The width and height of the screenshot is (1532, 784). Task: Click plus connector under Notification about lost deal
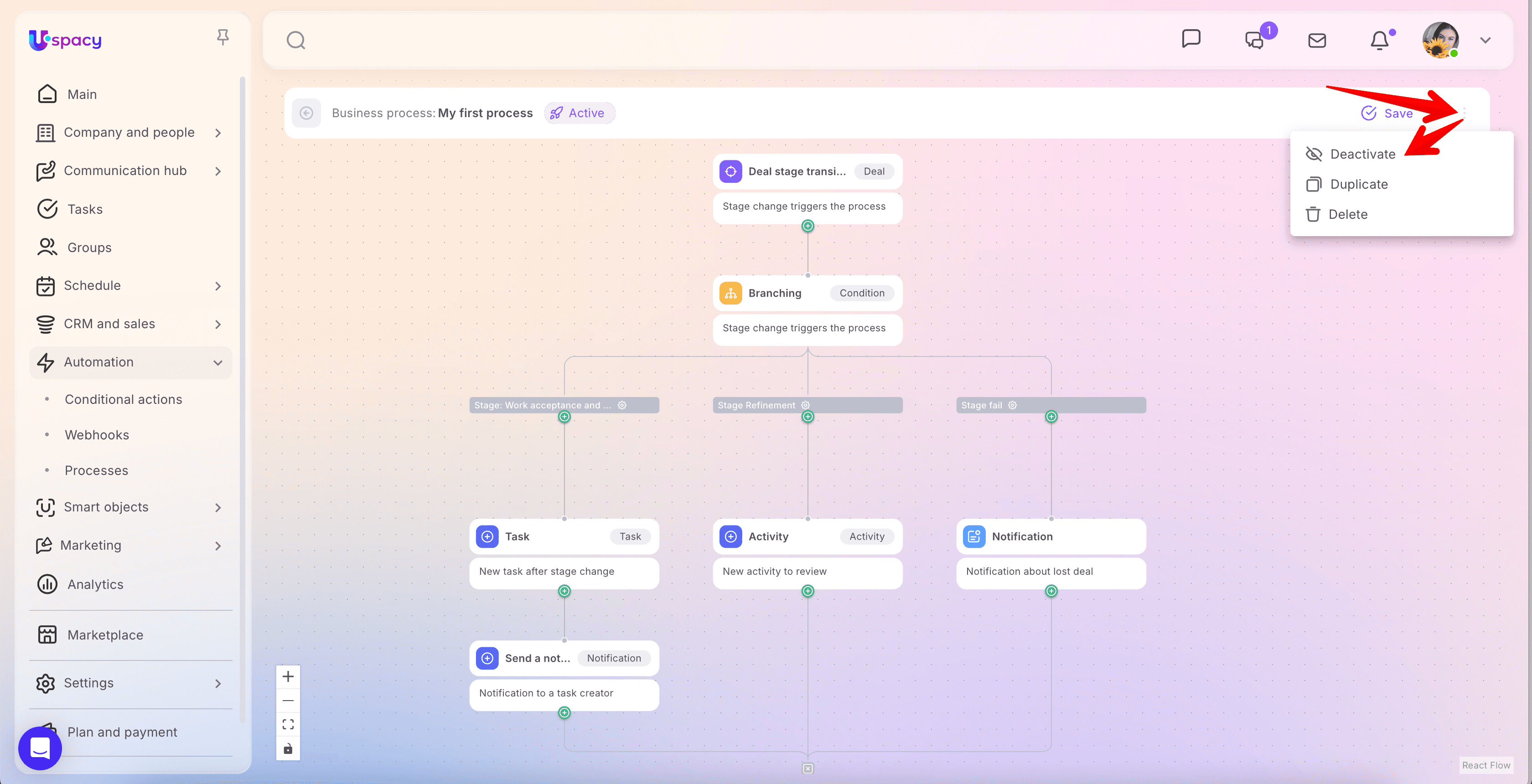click(1051, 591)
